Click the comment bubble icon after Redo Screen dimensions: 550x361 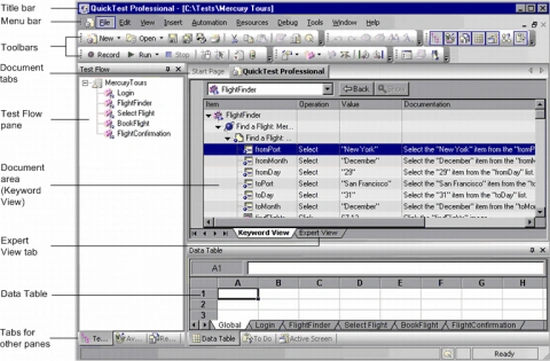[x=365, y=38]
